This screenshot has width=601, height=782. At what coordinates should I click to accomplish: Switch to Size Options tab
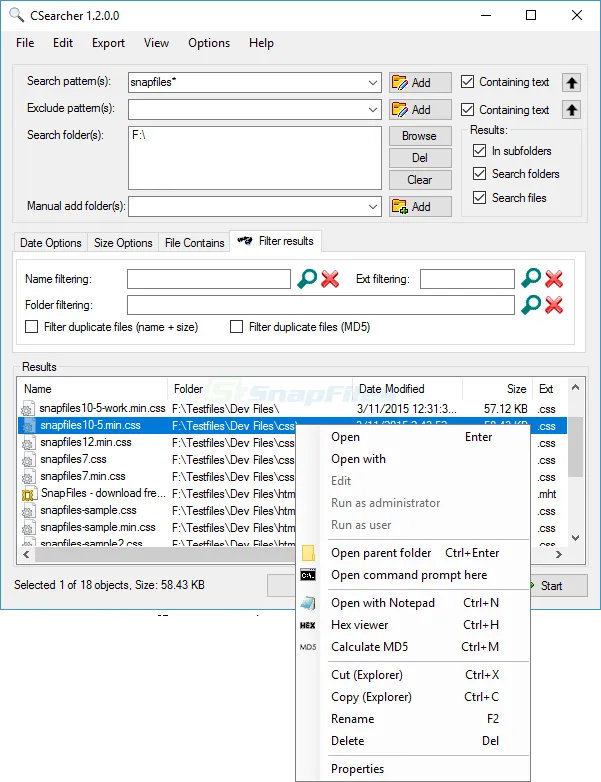coord(123,243)
